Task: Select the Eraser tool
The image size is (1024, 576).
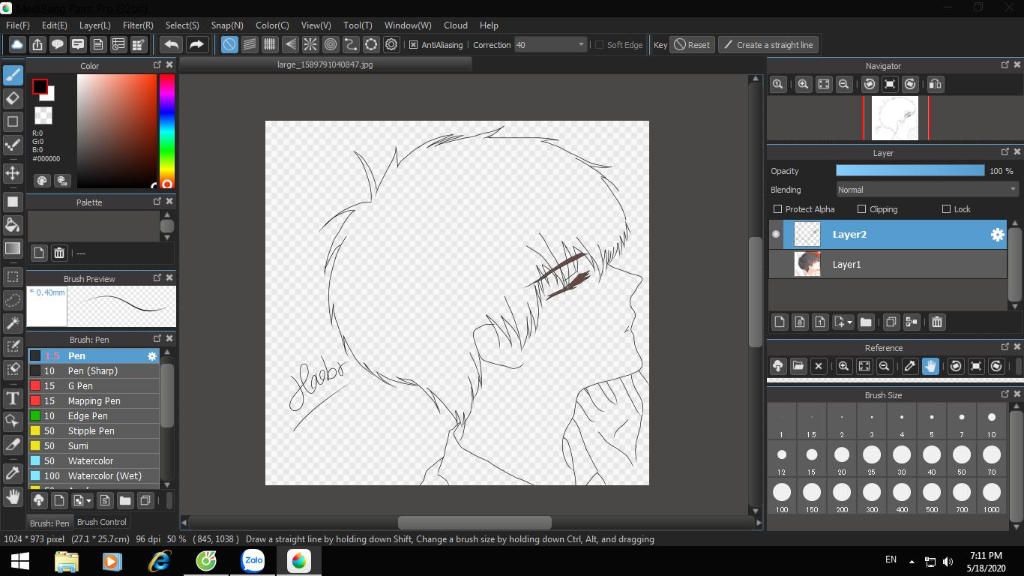Action: pos(12,99)
